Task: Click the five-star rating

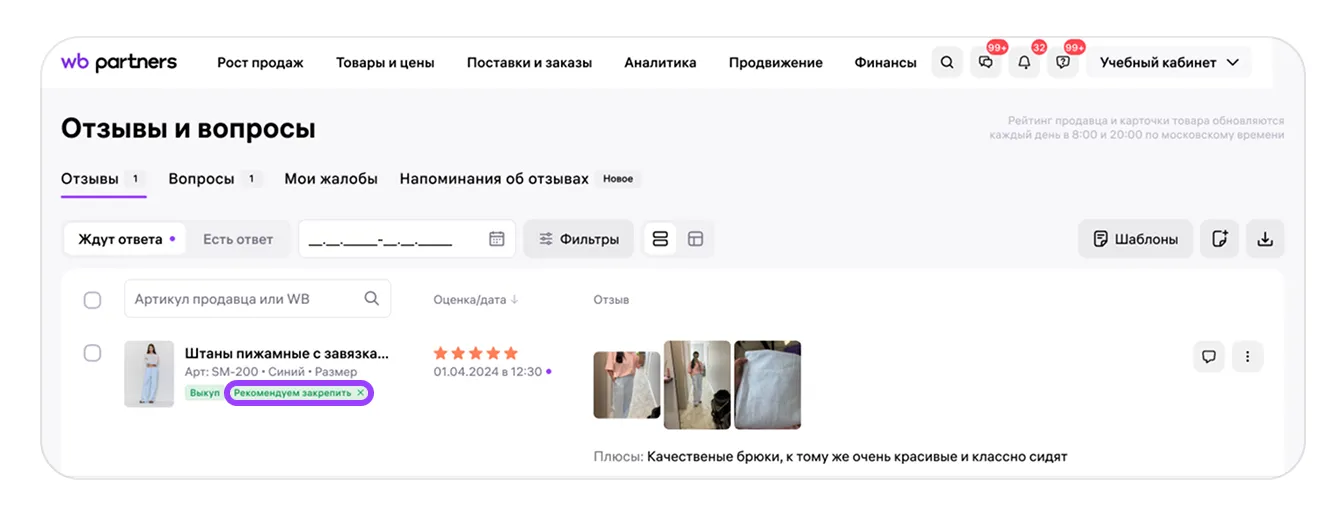Action: pyautogui.click(x=476, y=353)
